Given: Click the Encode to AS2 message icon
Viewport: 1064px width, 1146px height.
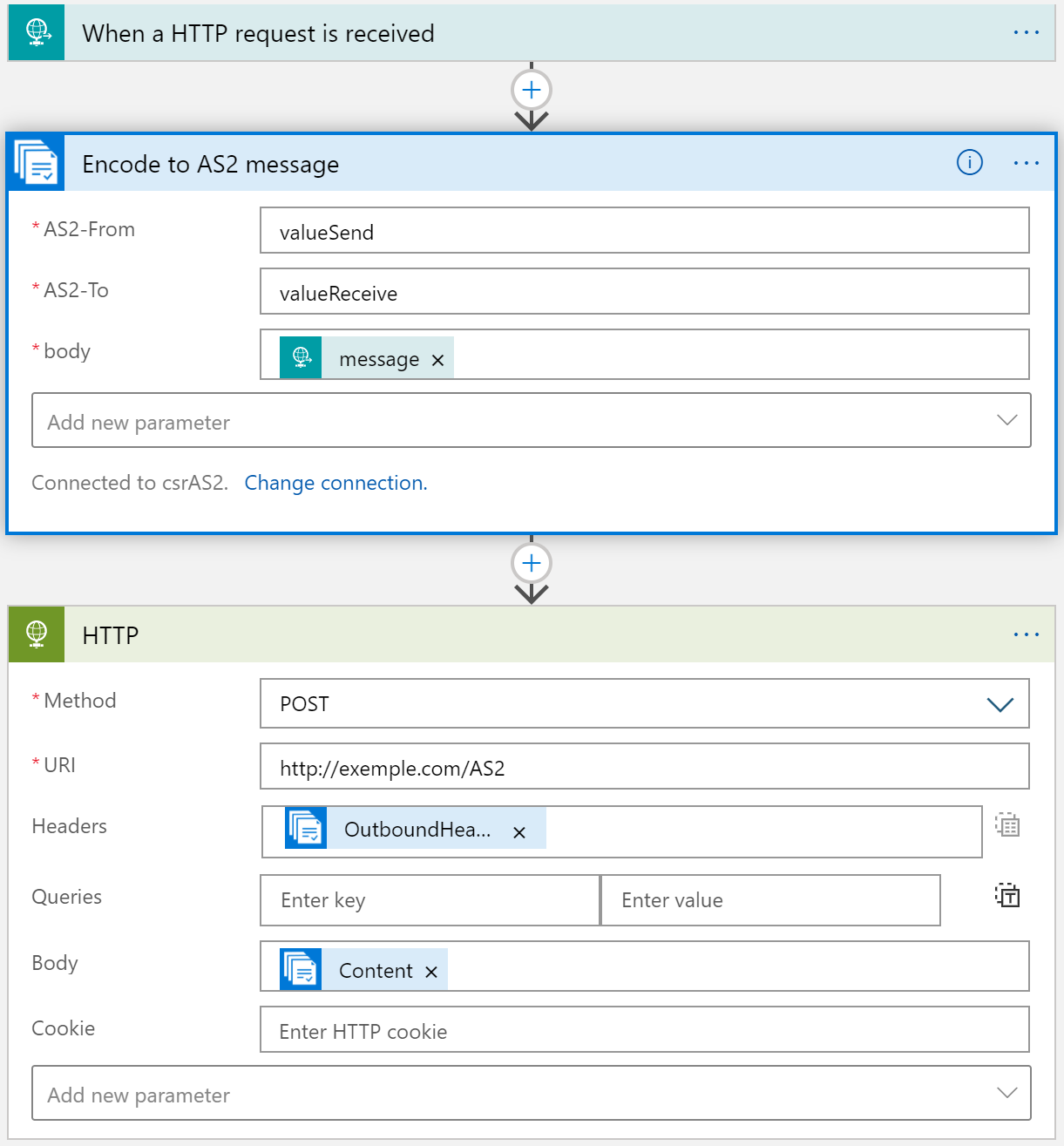Looking at the screenshot, I should pos(37,163).
